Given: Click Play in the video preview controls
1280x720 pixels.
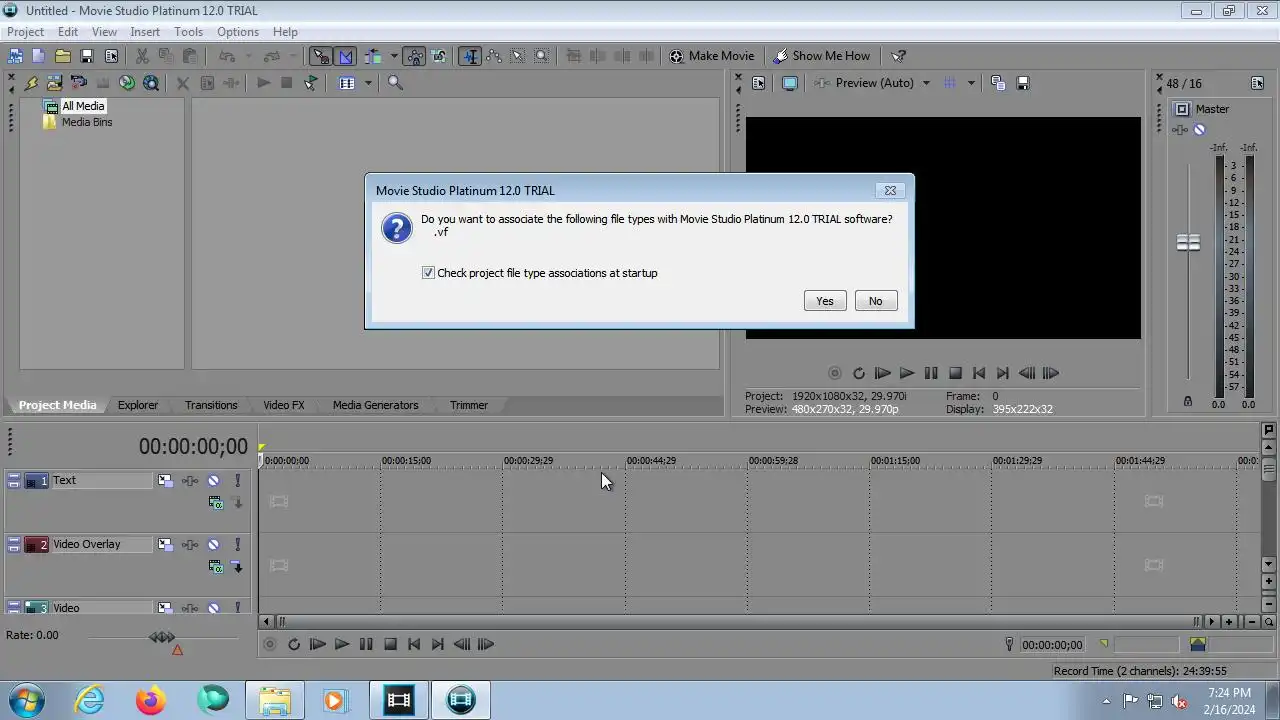Looking at the screenshot, I should point(907,373).
